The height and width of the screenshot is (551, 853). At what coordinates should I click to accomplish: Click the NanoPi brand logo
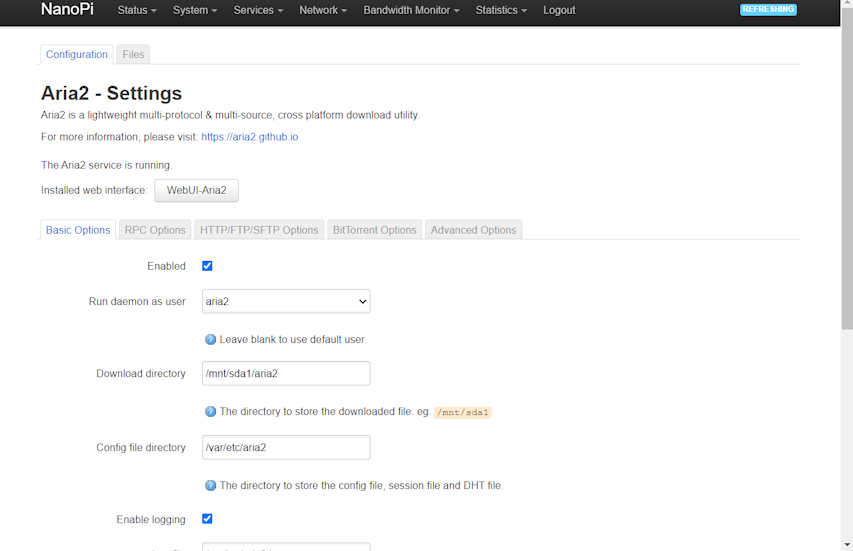[x=67, y=9]
